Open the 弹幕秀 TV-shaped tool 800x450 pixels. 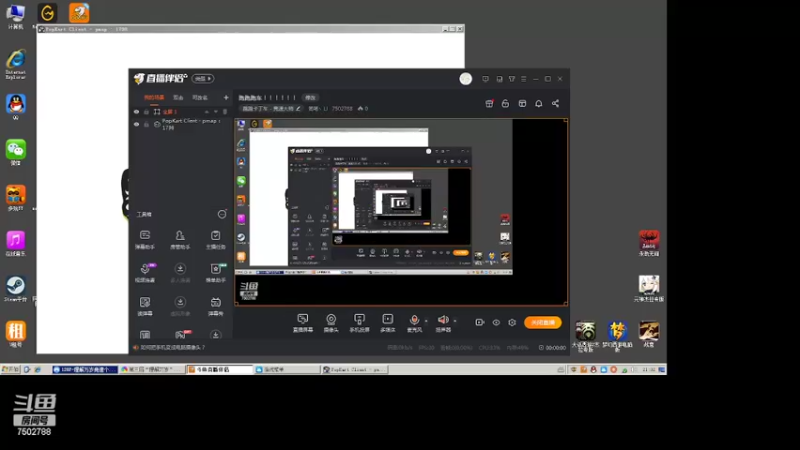pos(215,306)
